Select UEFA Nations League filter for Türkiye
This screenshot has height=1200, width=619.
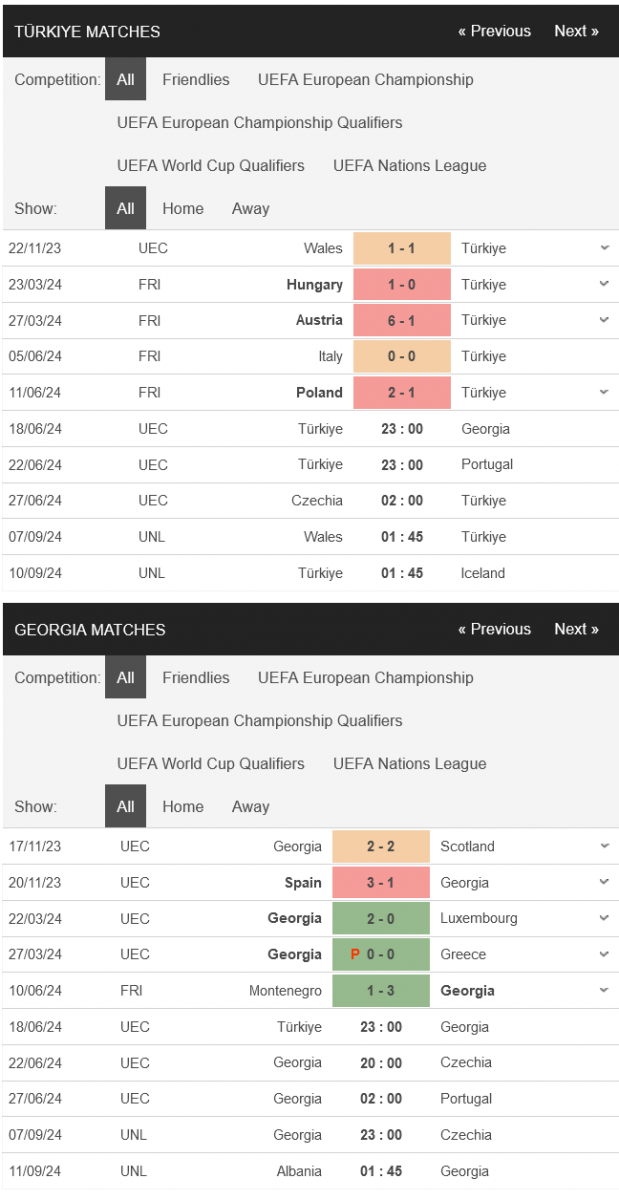(x=410, y=165)
